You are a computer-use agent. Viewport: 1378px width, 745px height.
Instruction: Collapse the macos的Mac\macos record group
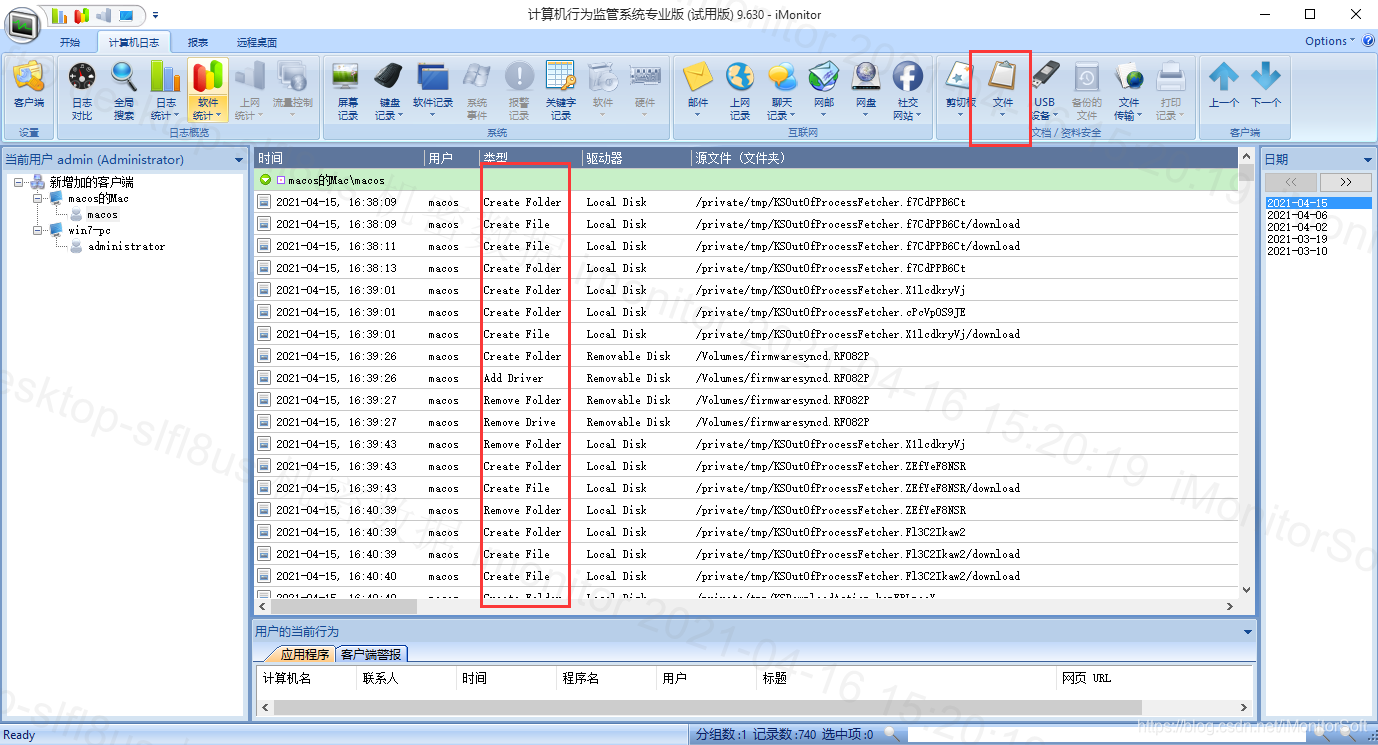coord(265,180)
